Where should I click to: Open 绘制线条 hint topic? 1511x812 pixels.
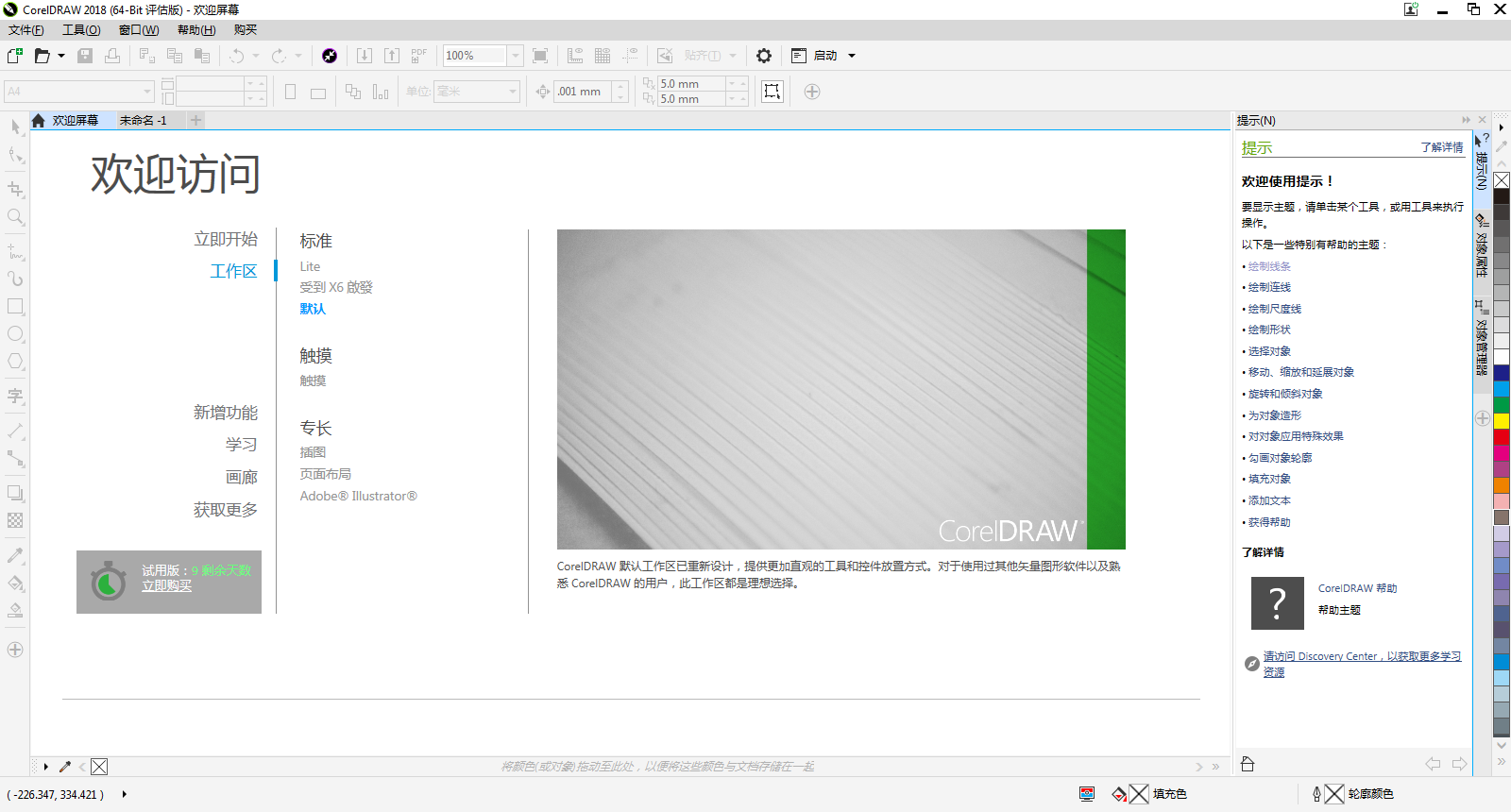pyautogui.click(x=1269, y=266)
